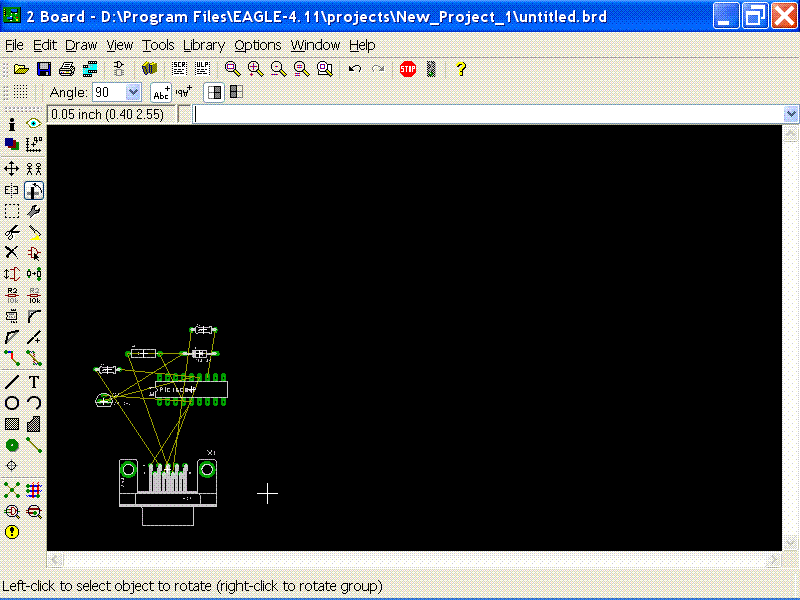This screenshot has width=800, height=600.
Task: Select the Ripup tool
Action: [x=34, y=358]
